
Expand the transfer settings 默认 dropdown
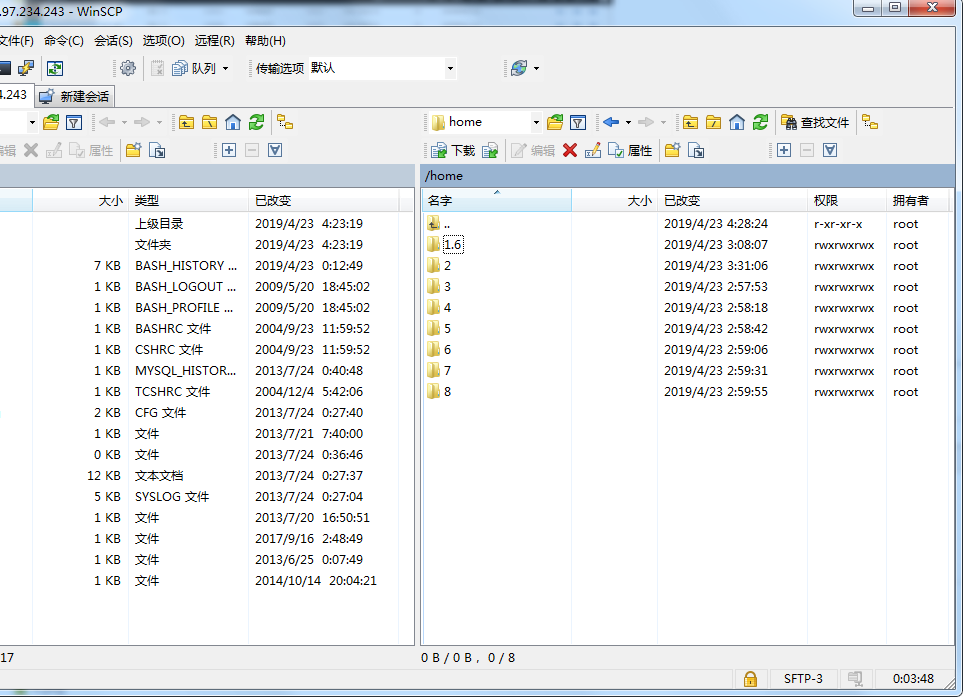click(450, 68)
